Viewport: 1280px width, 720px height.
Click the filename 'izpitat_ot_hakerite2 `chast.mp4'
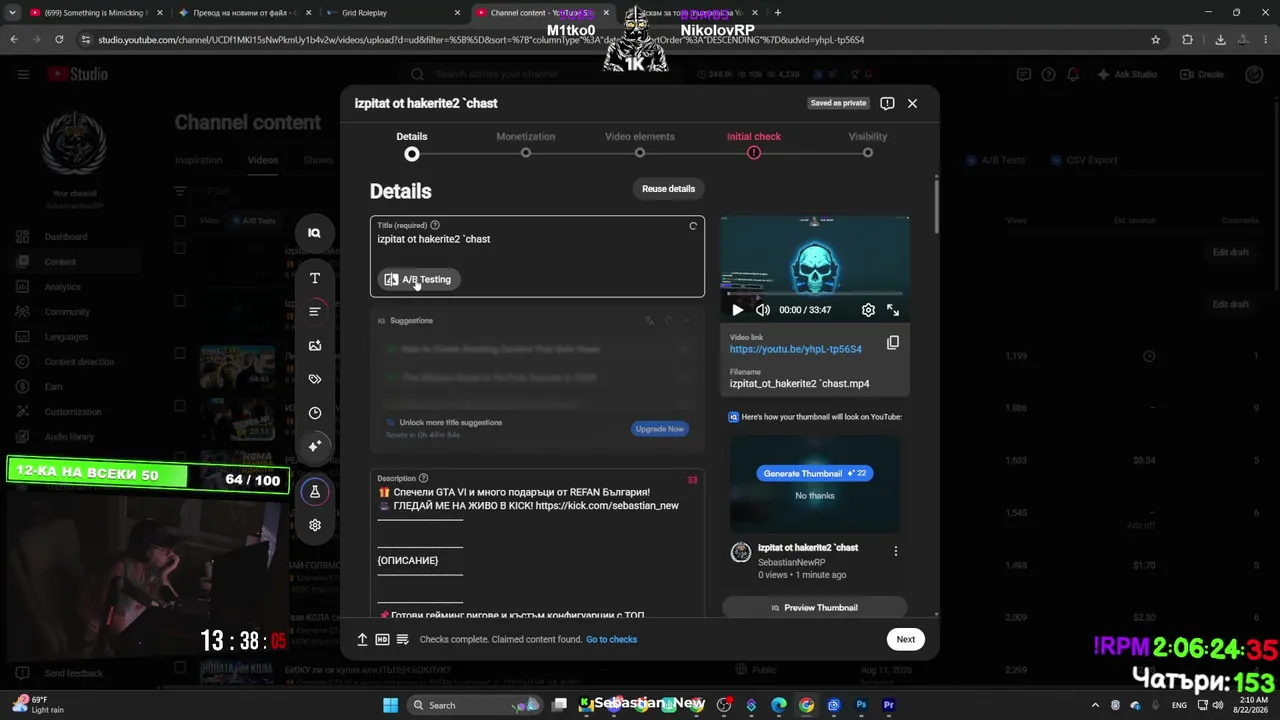799,384
